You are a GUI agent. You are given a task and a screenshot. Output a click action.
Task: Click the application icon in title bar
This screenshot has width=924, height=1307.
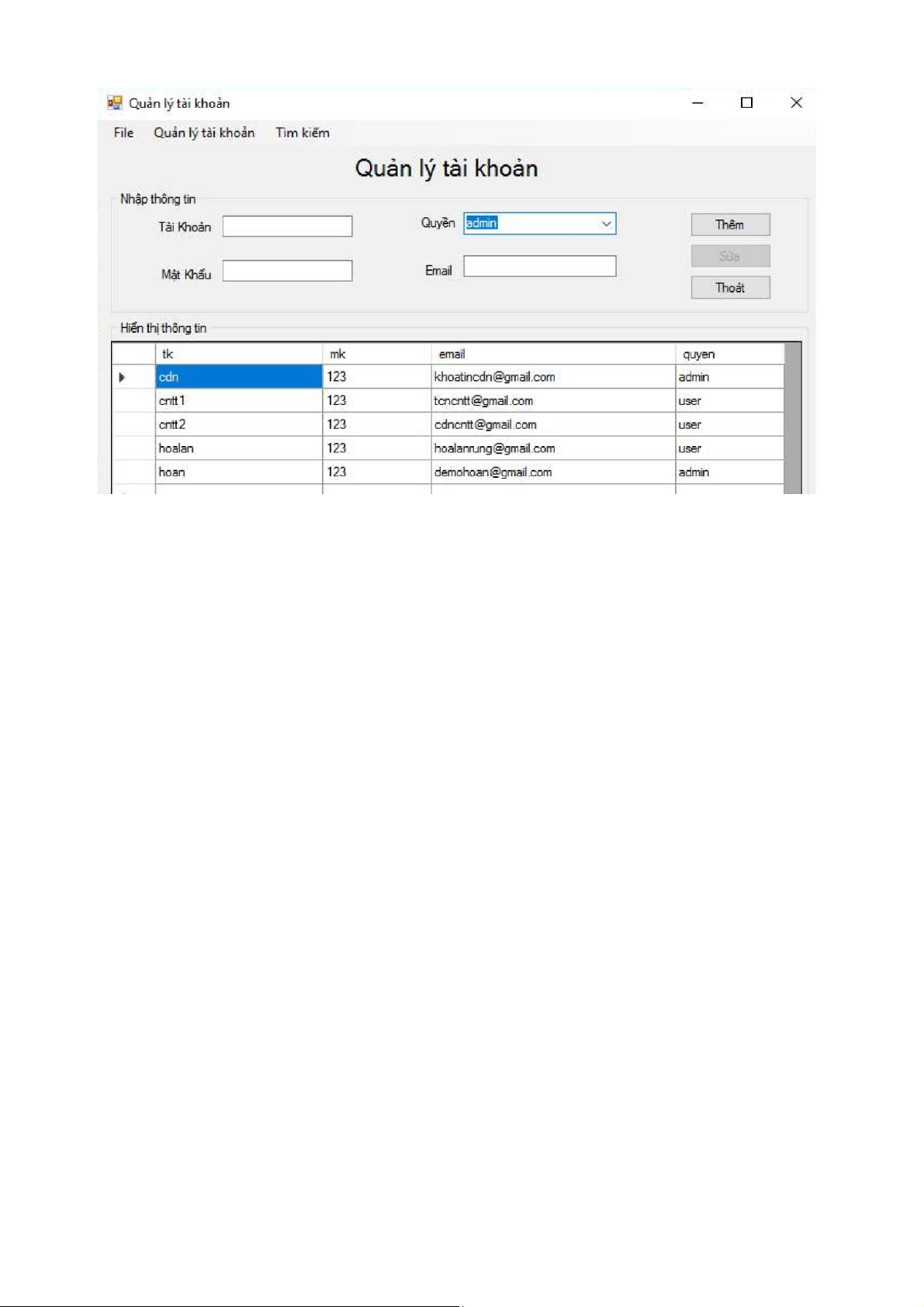tap(115, 103)
